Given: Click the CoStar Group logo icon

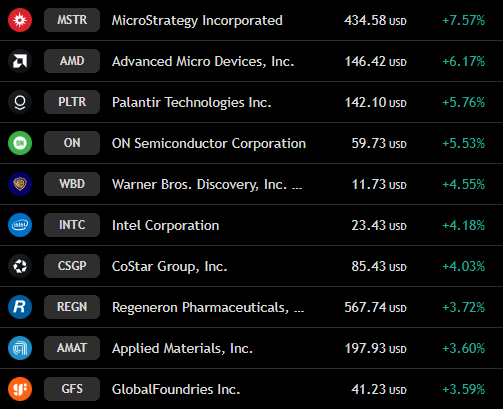Looking at the screenshot, I should [x=20, y=266].
